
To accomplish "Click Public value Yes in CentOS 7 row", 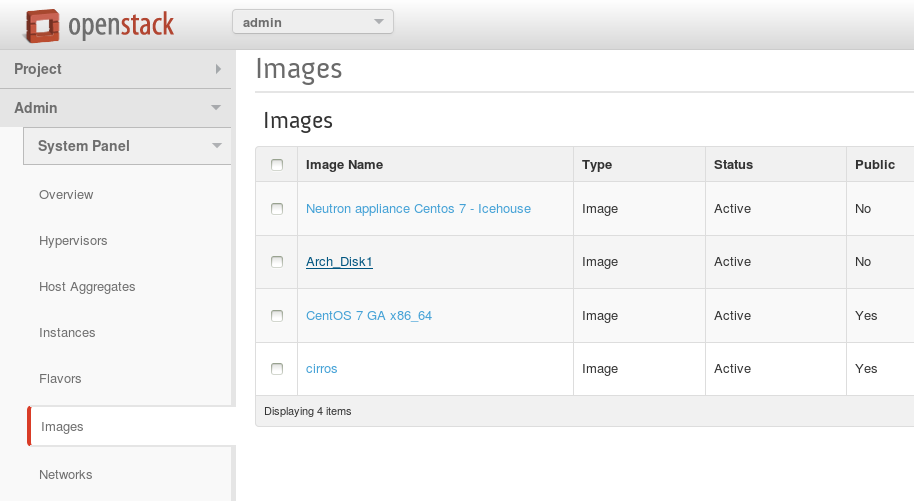I will (866, 316).
